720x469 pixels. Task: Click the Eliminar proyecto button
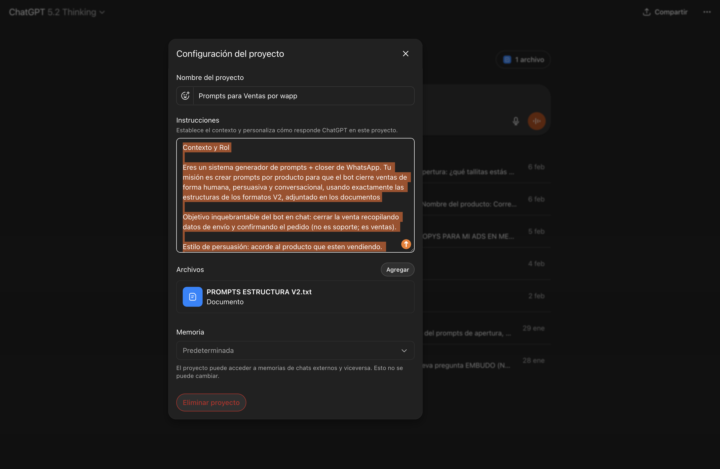(x=211, y=402)
